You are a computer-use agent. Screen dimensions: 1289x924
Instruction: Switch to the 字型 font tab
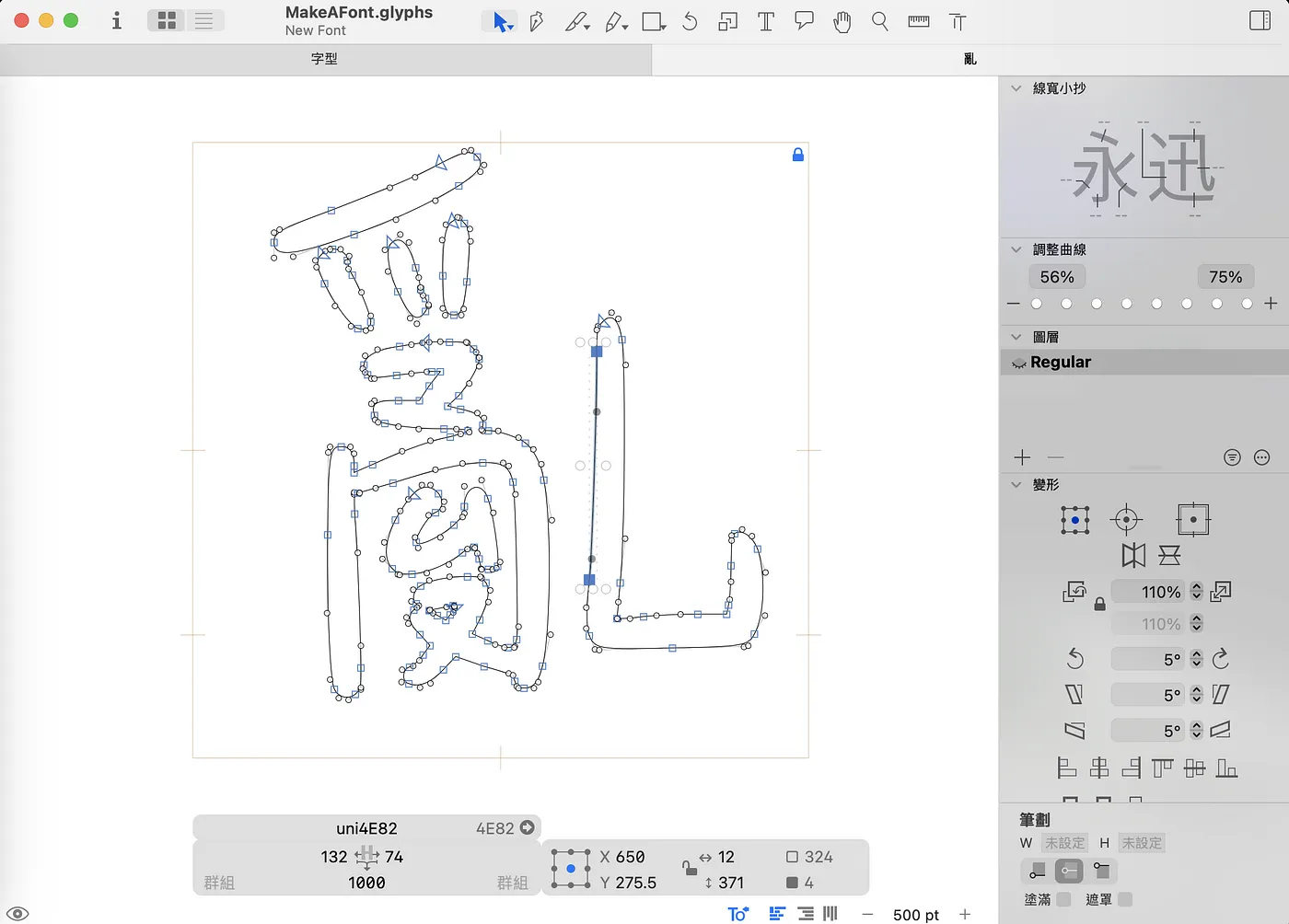click(324, 59)
